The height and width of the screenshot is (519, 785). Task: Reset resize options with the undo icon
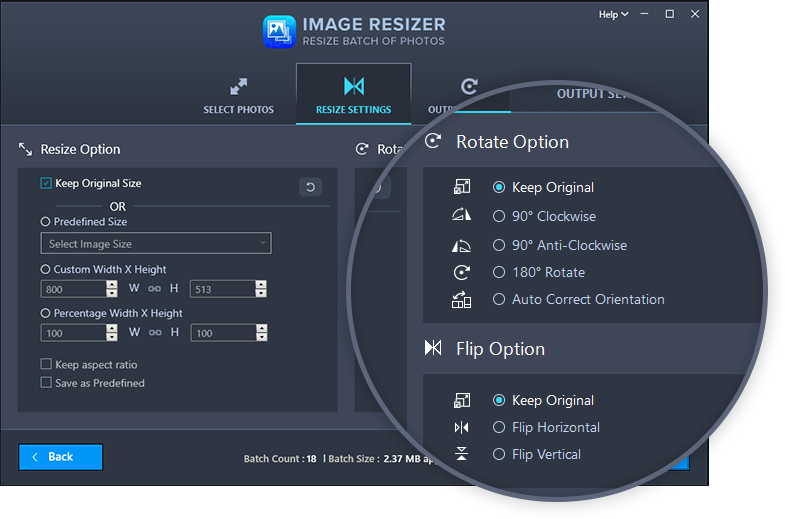(310, 187)
